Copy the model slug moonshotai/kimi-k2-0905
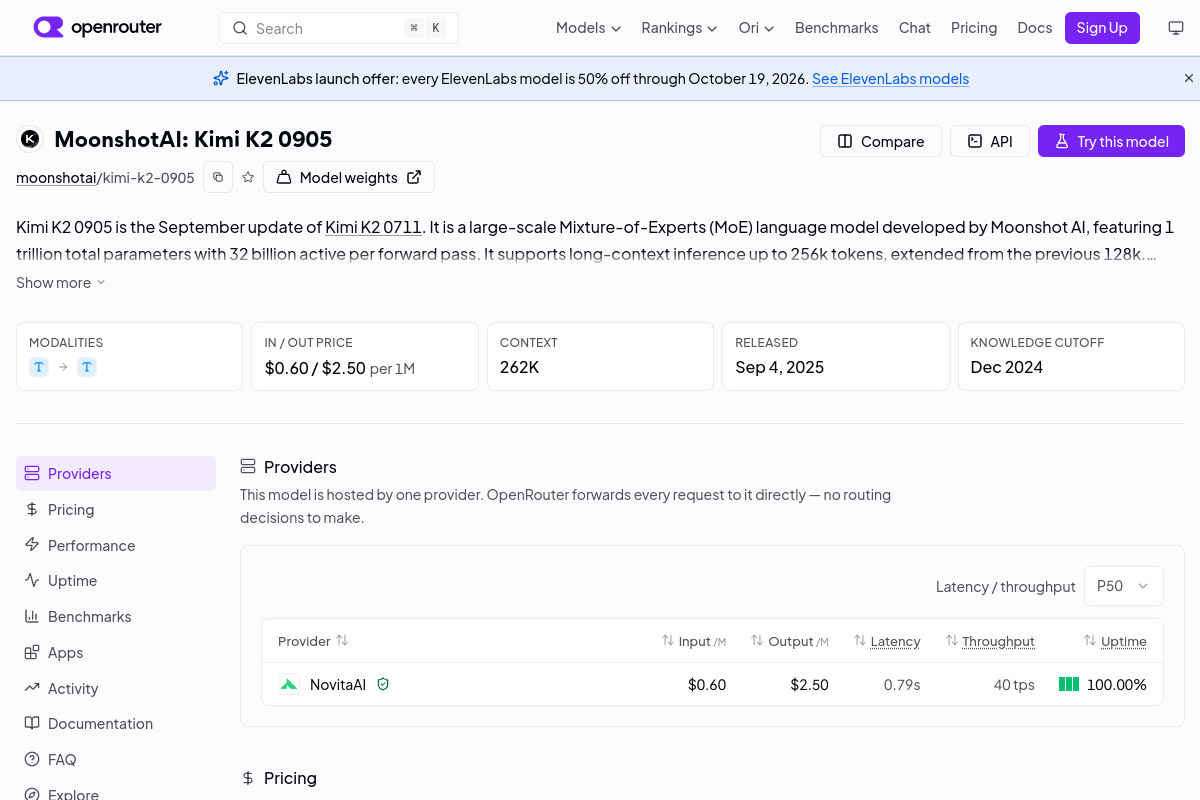Viewport: 1200px width, 800px height. pyautogui.click(x=218, y=177)
